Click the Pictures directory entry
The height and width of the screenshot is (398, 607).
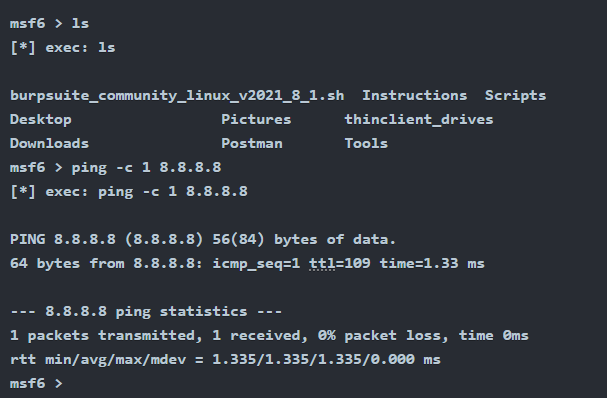(x=256, y=119)
